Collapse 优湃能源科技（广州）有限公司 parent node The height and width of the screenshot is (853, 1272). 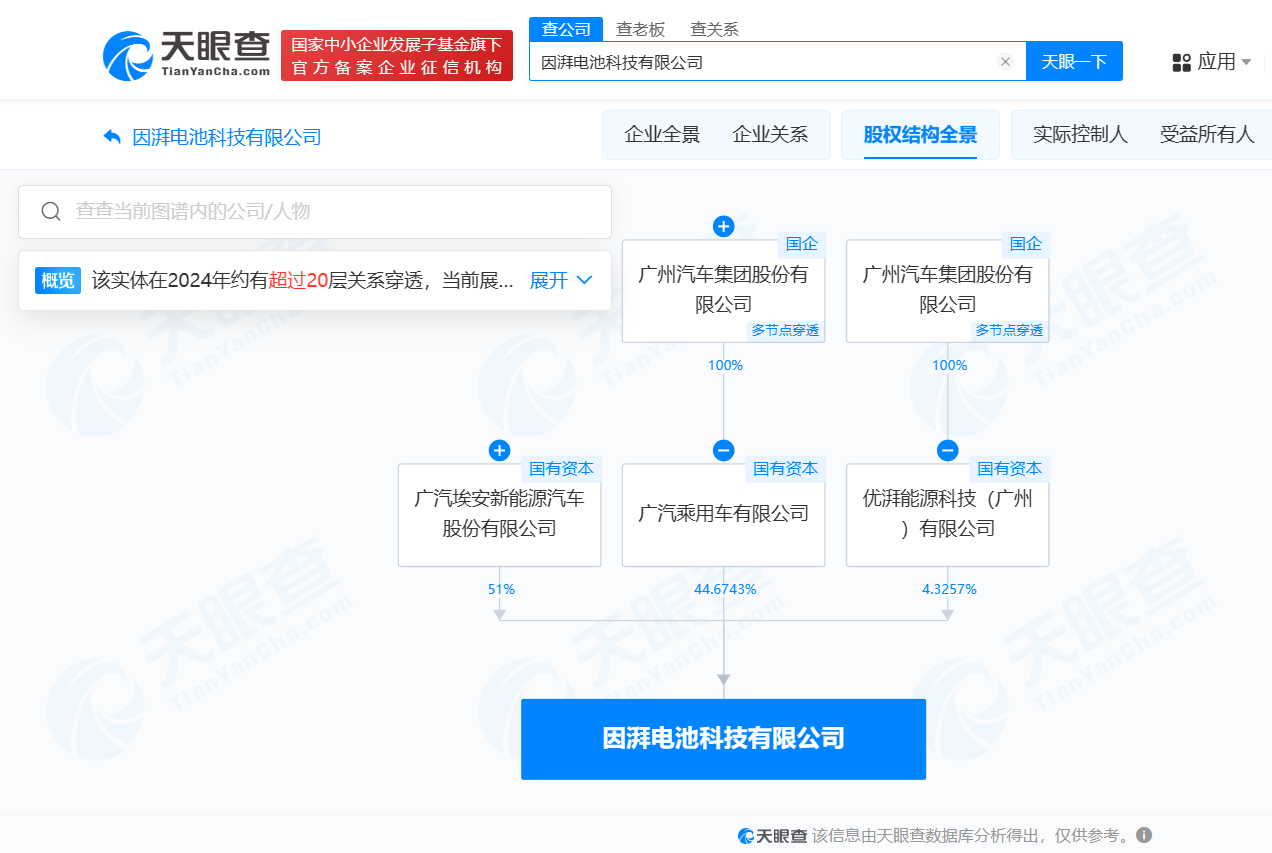947,450
